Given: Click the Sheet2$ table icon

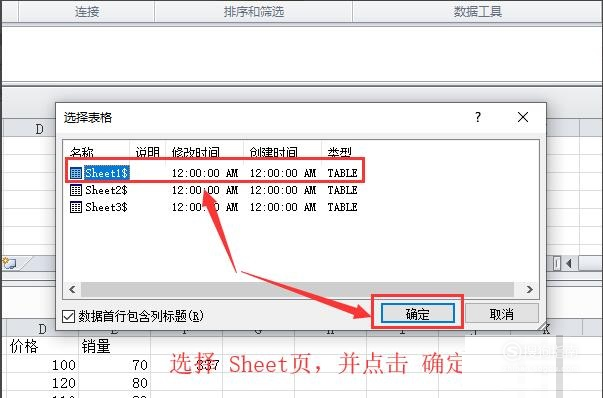Looking at the screenshot, I should click(x=76, y=190).
